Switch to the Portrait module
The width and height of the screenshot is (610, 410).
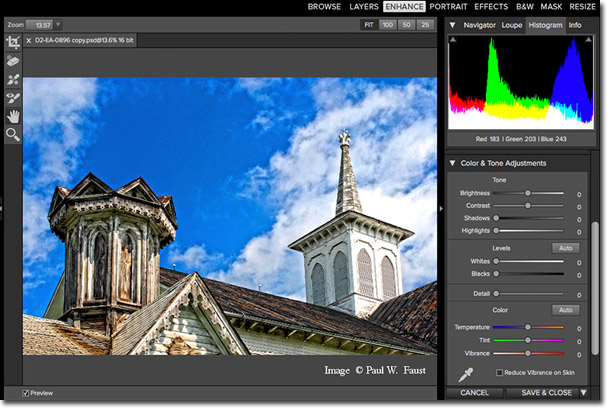click(x=448, y=7)
